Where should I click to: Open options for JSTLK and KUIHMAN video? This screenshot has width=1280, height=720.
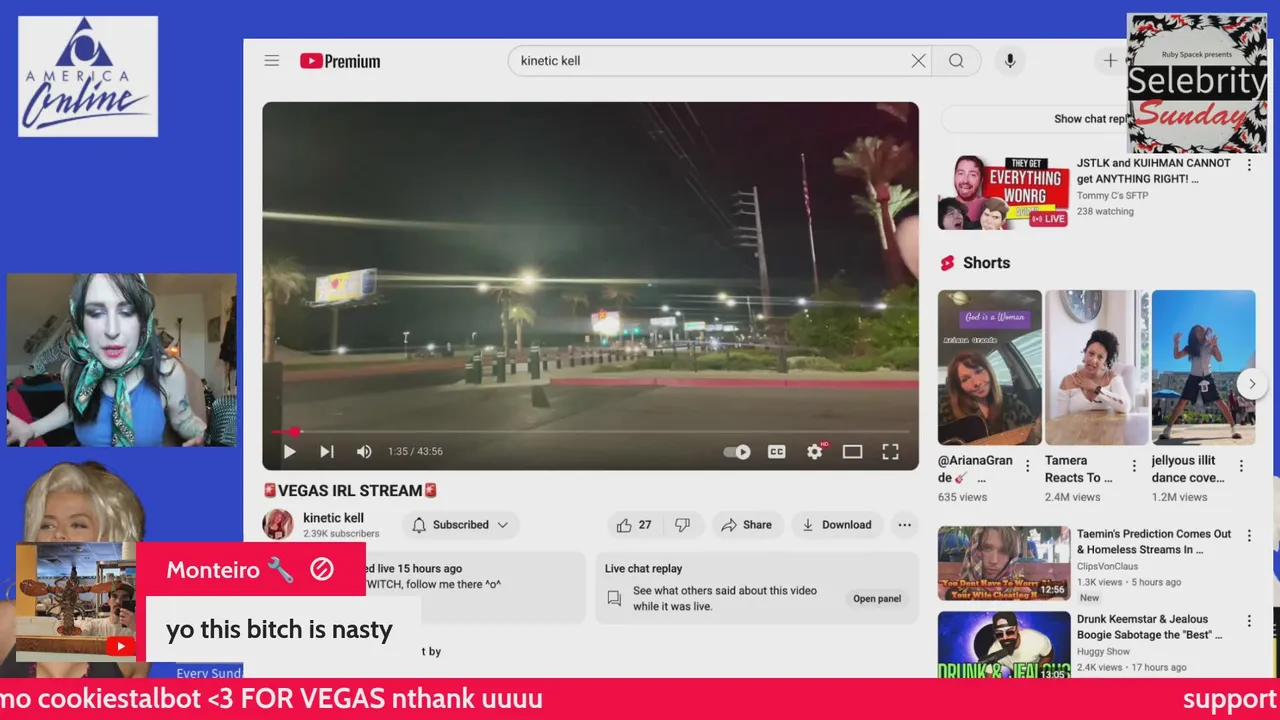pyautogui.click(x=1248, y=165)
